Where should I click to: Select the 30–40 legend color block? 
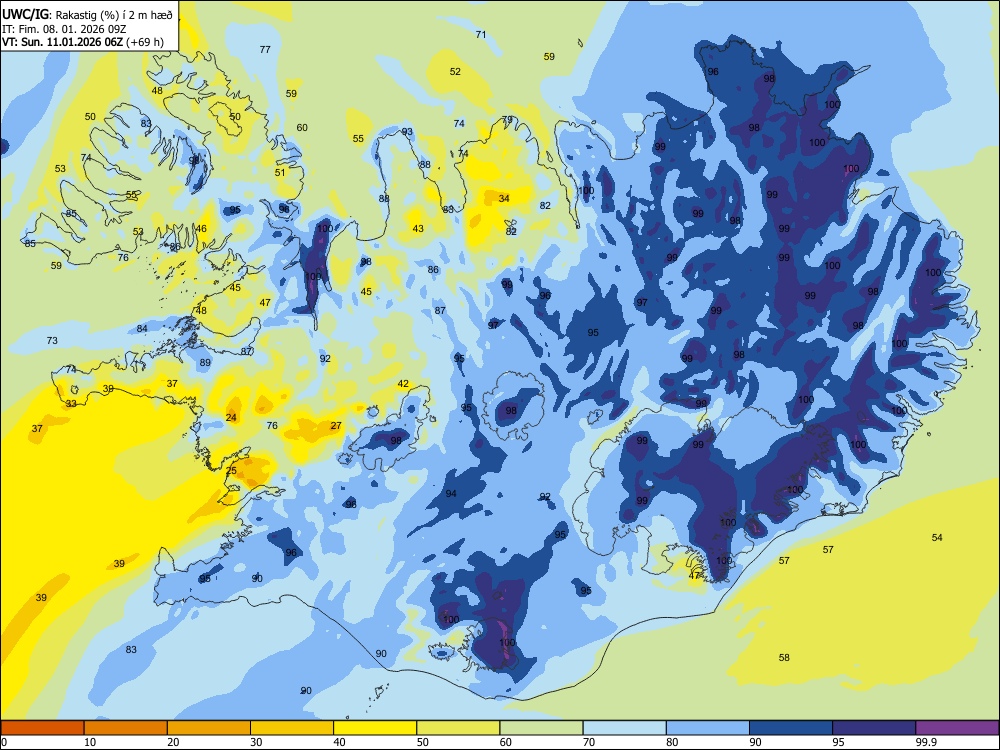pos(292,728)
